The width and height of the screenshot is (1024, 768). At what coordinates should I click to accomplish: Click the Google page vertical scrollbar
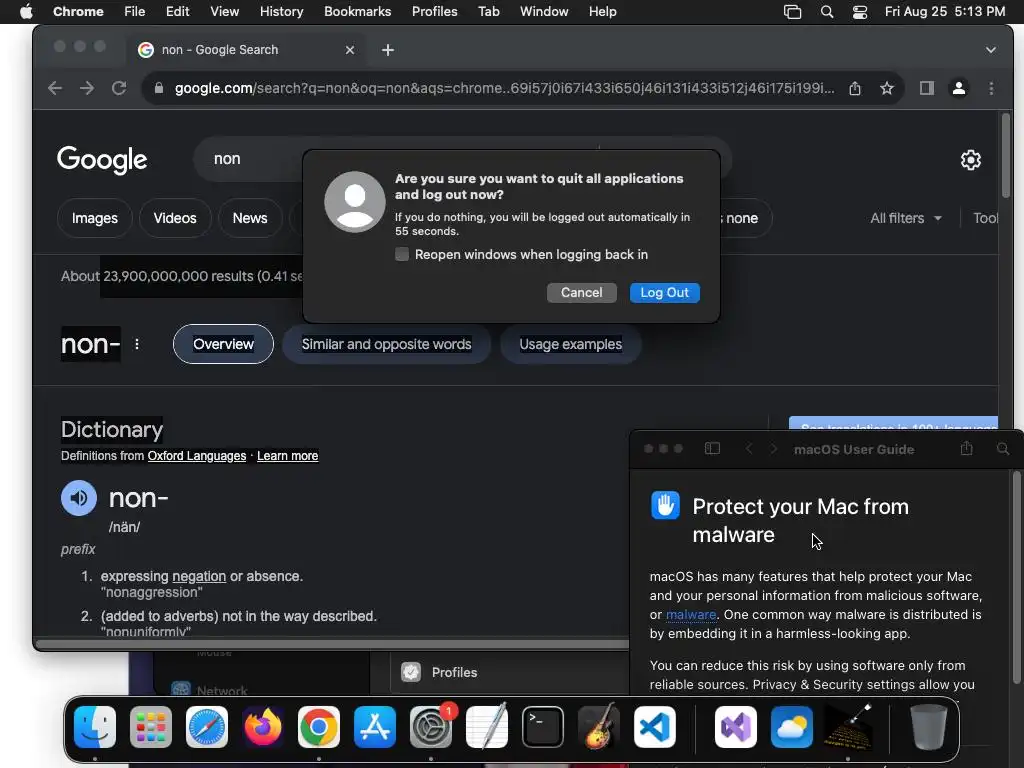(x=1006, y=155)
